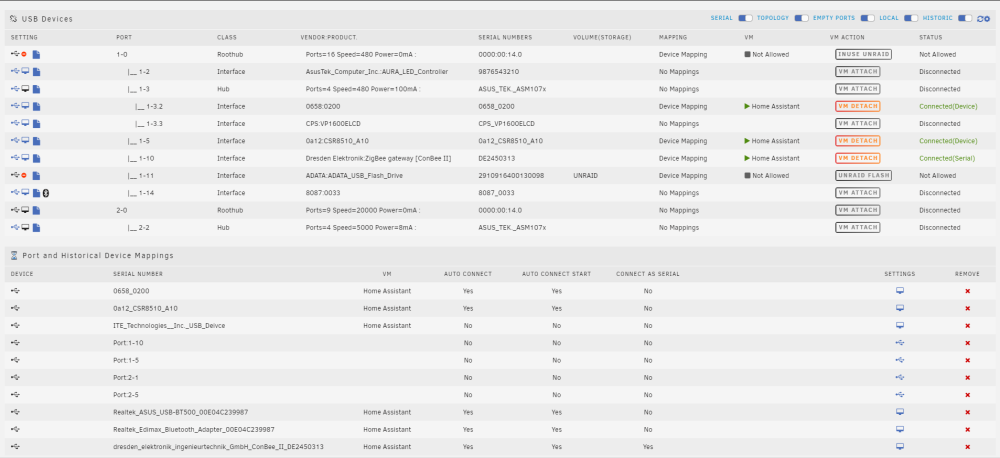Click Port and Historical Device Mappings header
1000x458 pixels.
[x=98, y=255]
